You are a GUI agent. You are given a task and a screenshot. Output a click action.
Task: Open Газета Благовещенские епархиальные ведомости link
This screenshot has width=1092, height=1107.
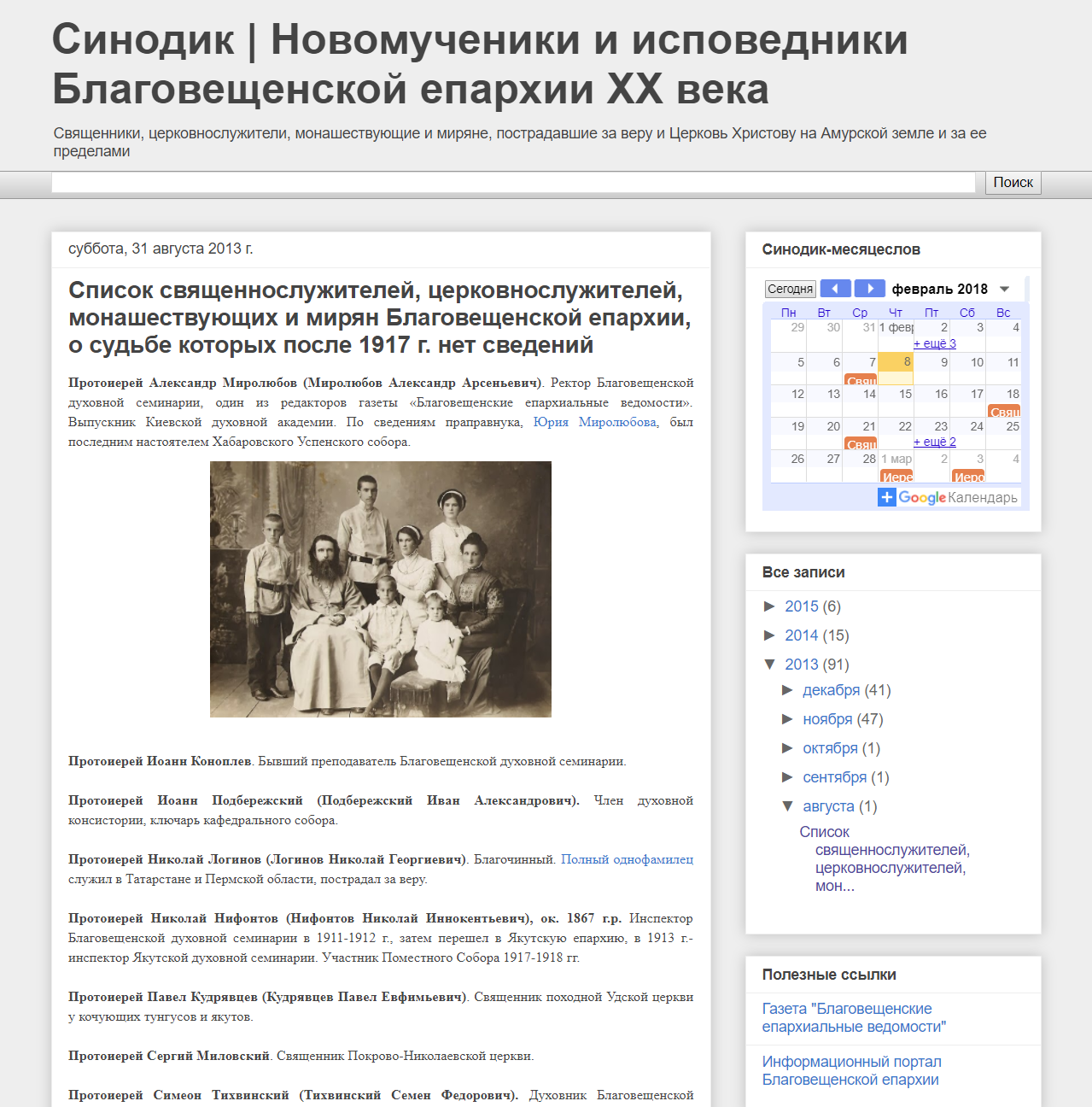point(854,1018)
